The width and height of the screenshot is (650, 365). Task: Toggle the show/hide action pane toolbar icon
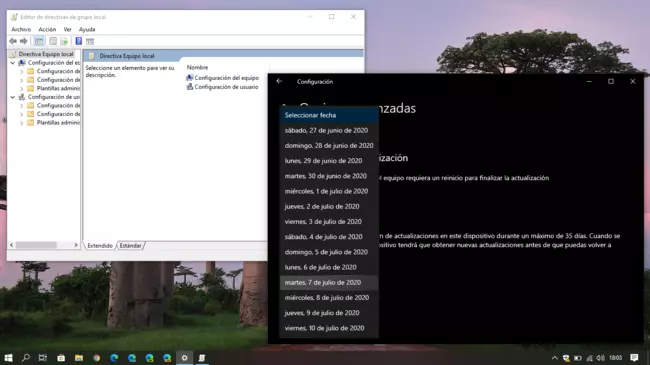[x=90, y=41]
